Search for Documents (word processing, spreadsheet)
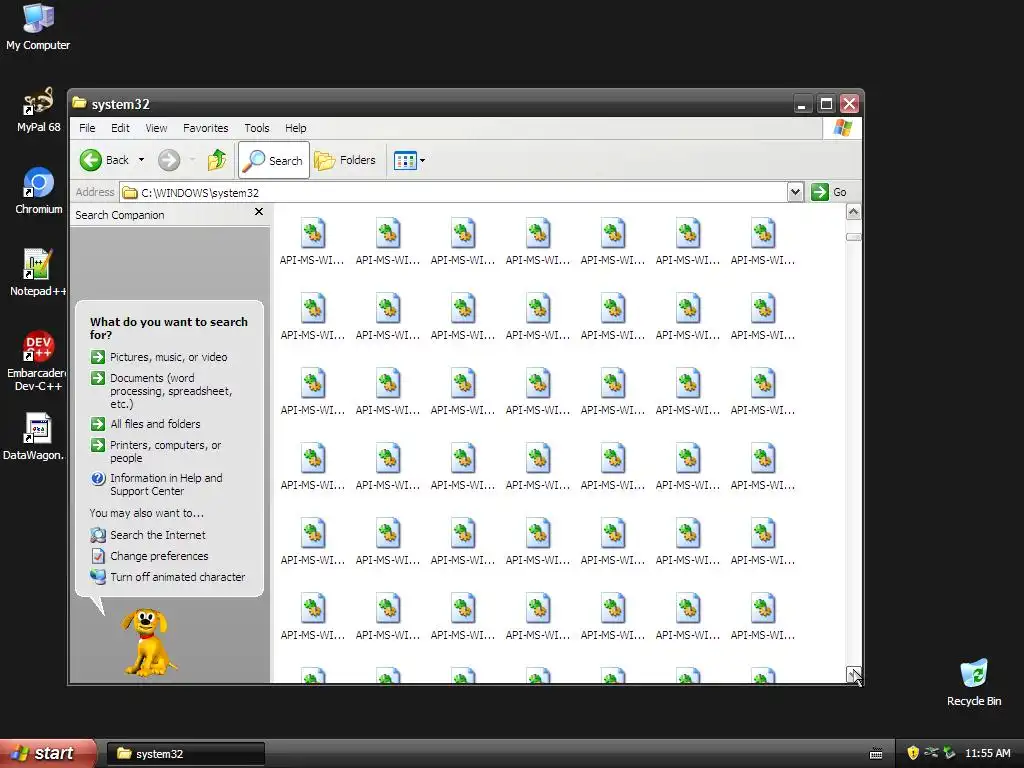Viewport: 1024px width, 768px height. point(161,391)
